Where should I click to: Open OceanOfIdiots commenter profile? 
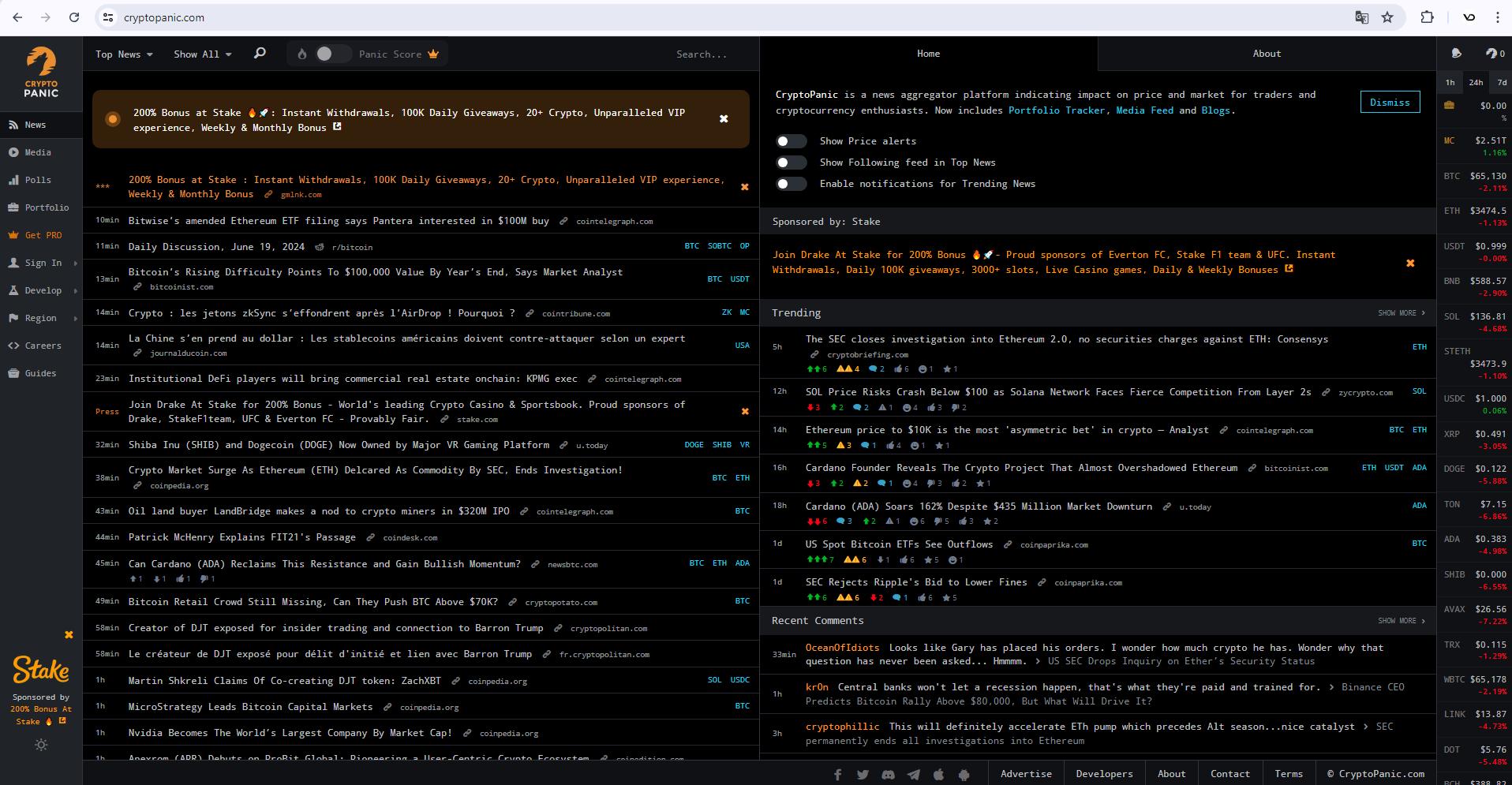pyautogui.click(x=842, y=648)
